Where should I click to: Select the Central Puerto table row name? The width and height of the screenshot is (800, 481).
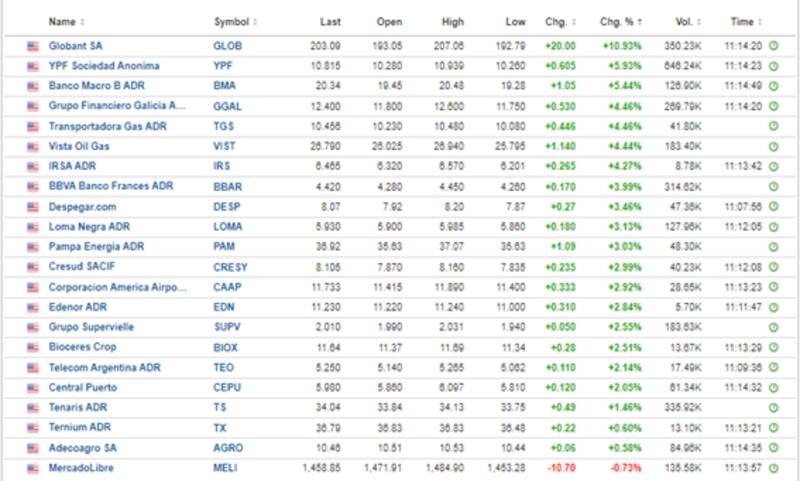[x=84, y=388]
